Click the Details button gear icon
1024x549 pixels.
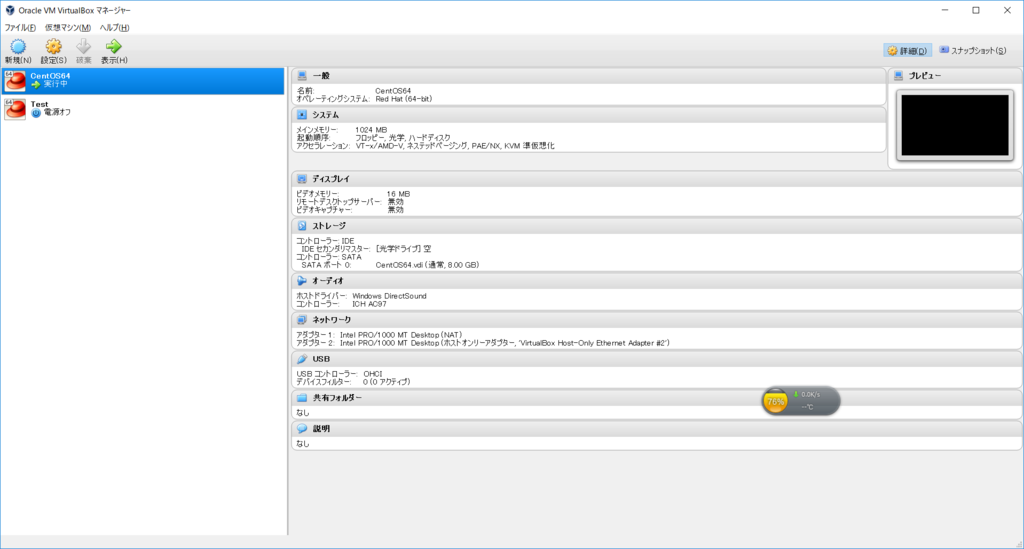[x=892, y=50]
